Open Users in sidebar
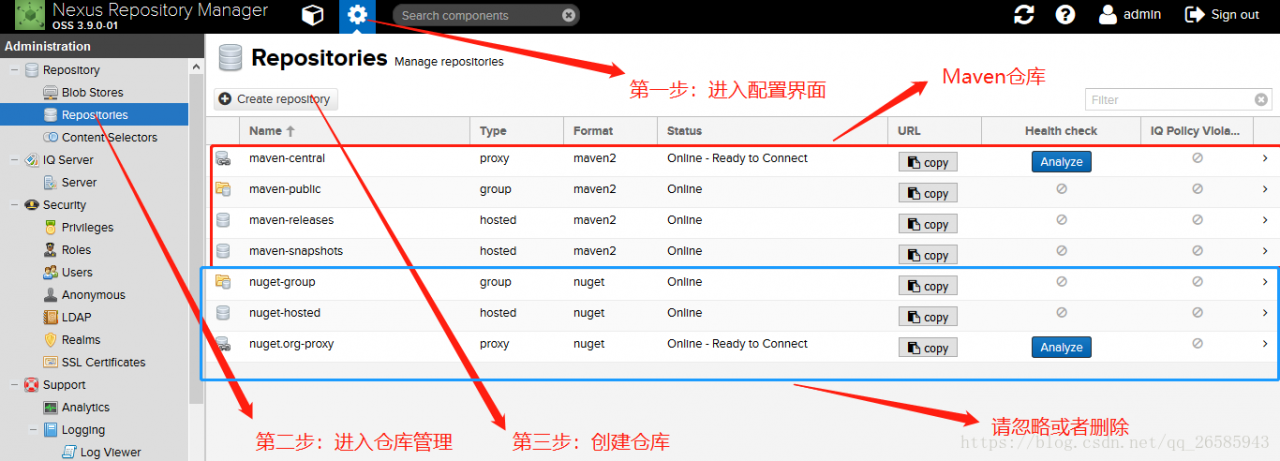Viewport: 1280px width, 461px height. coord(77,272)
